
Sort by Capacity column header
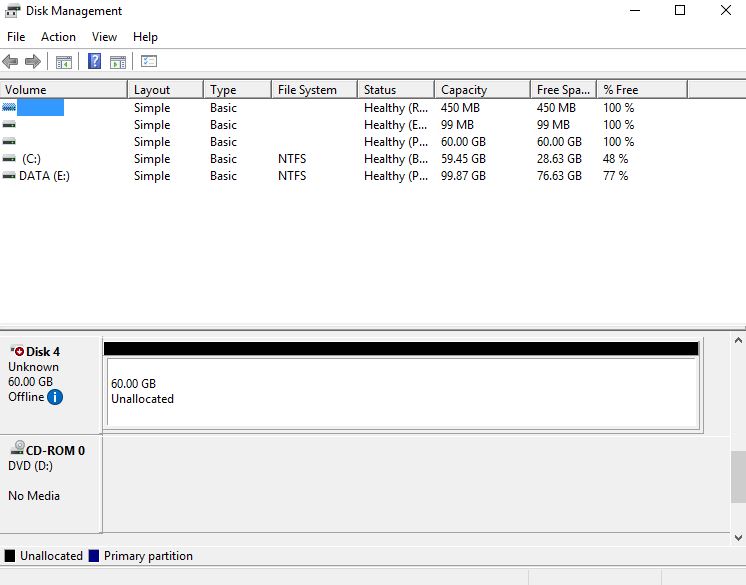click(482, 89)
